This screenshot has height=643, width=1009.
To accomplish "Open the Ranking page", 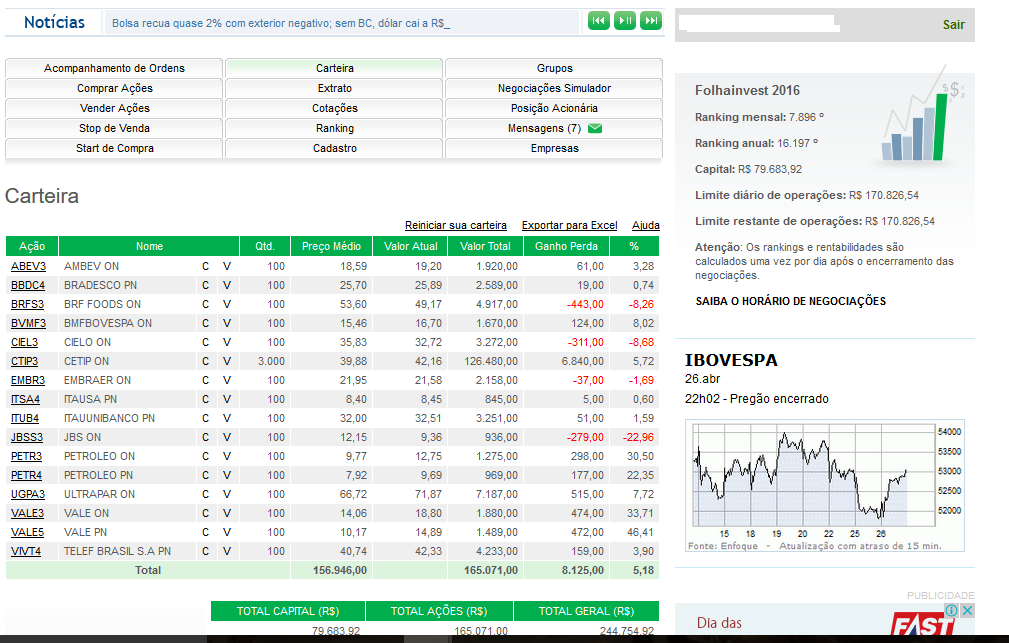I will 334,128.
